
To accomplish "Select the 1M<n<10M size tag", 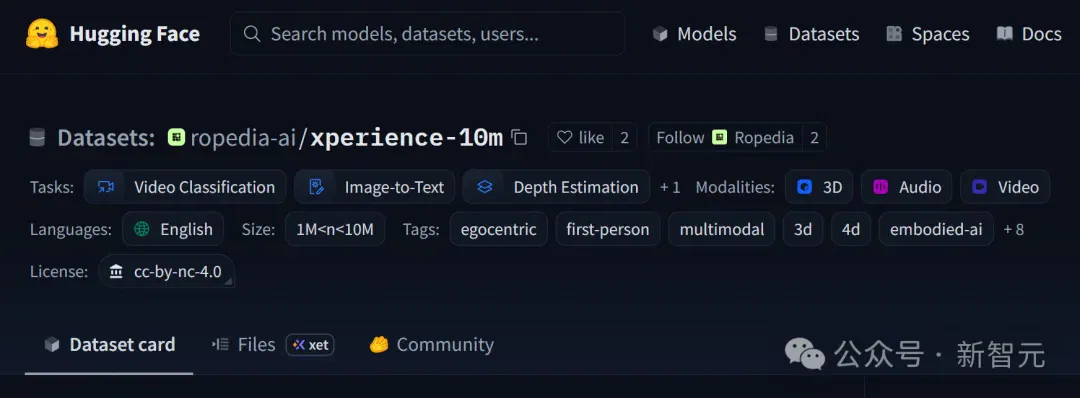I will tap(335, 229).
